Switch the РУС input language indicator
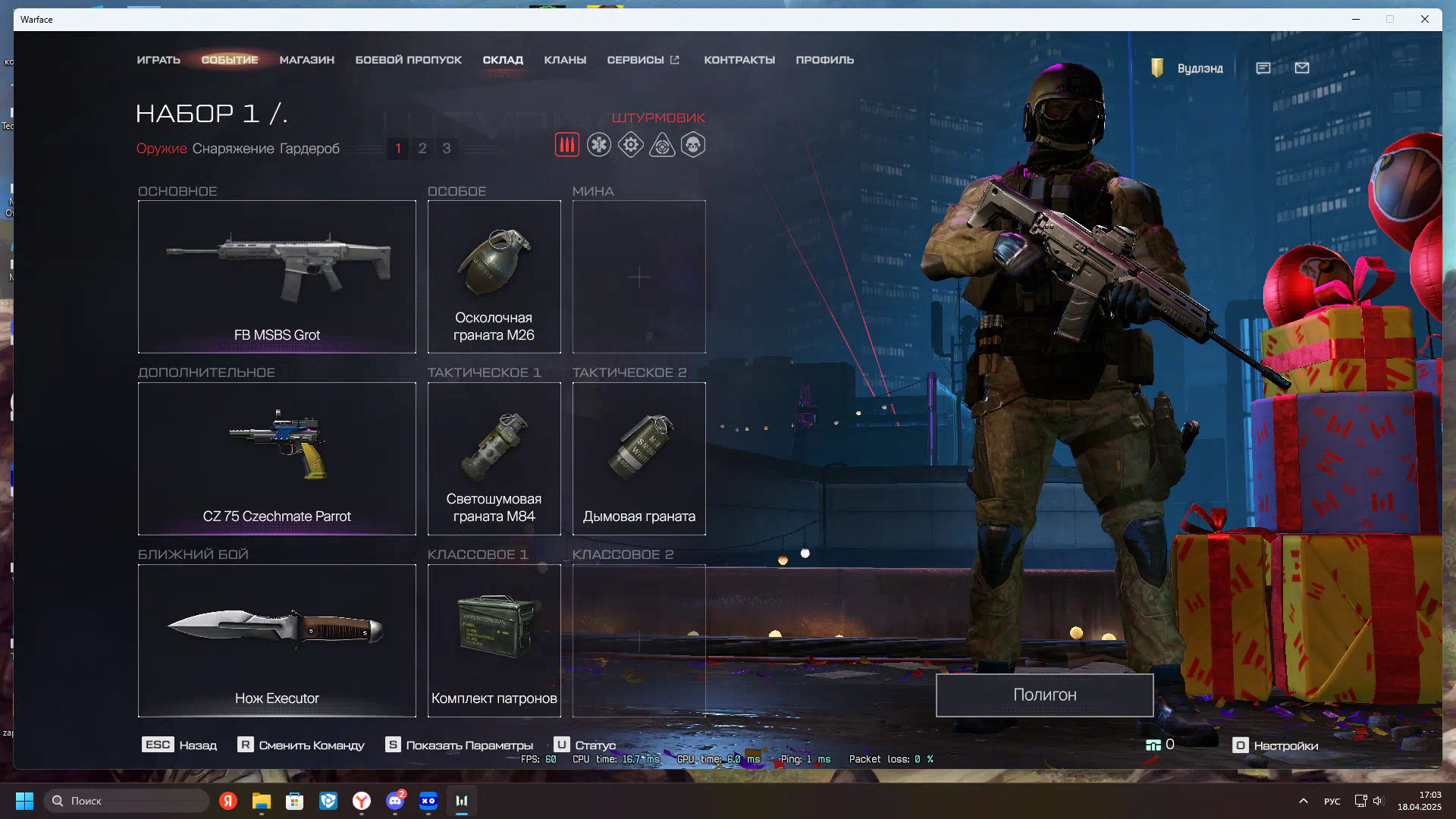This screenshot has height=819, width=1456. pos(1332,801)
